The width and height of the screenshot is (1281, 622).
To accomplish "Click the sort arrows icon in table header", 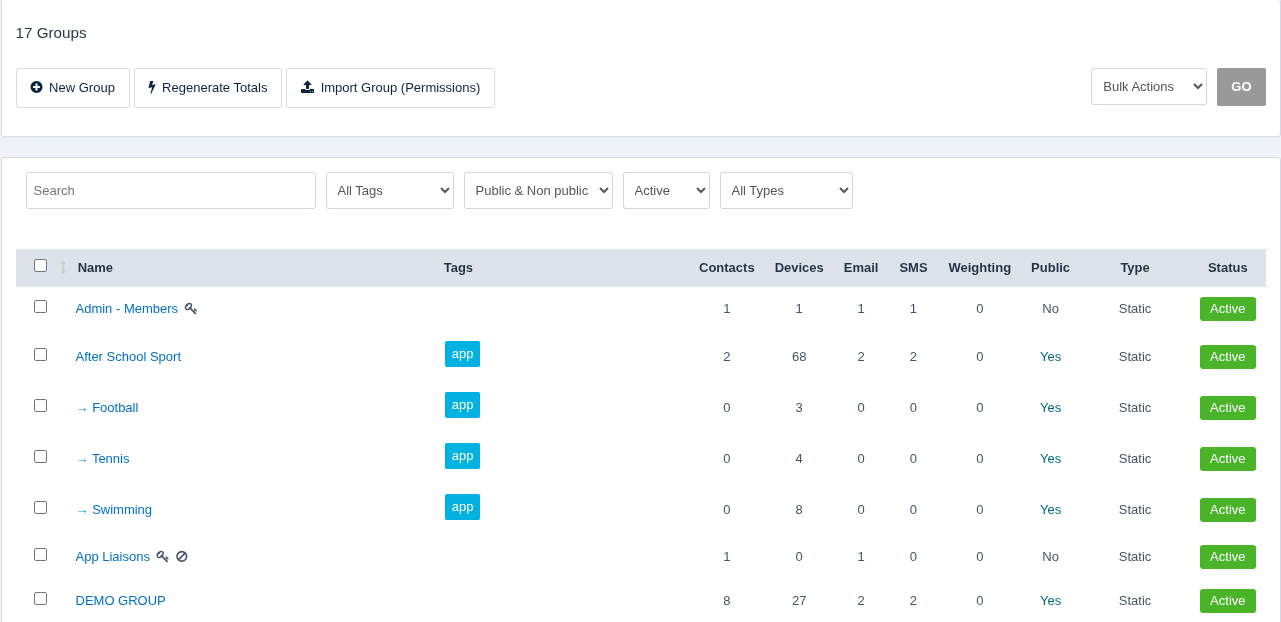I will pyautogui.click(x=63, y=268).
